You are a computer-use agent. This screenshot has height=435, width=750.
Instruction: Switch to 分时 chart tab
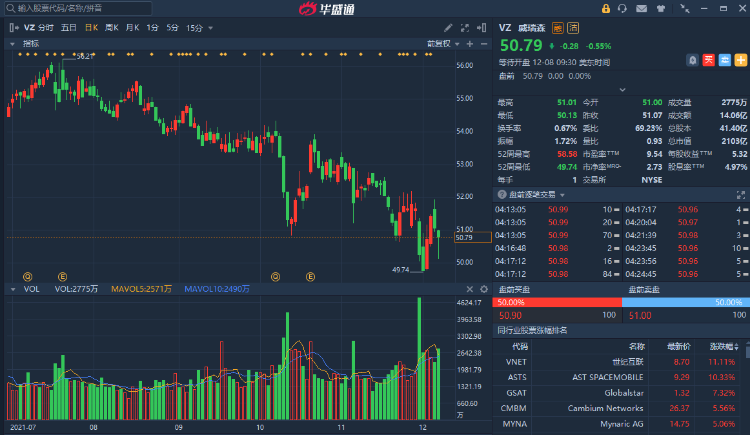(46, 28)
